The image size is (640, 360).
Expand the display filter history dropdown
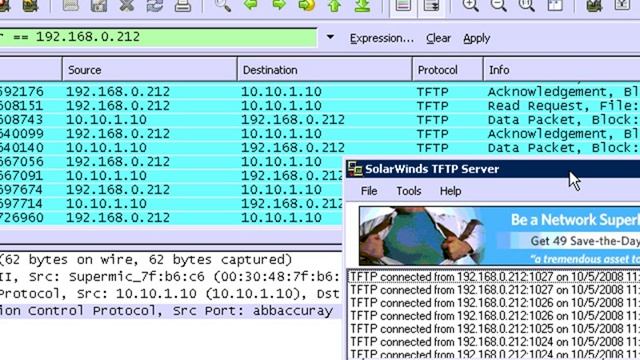[330, 37]
